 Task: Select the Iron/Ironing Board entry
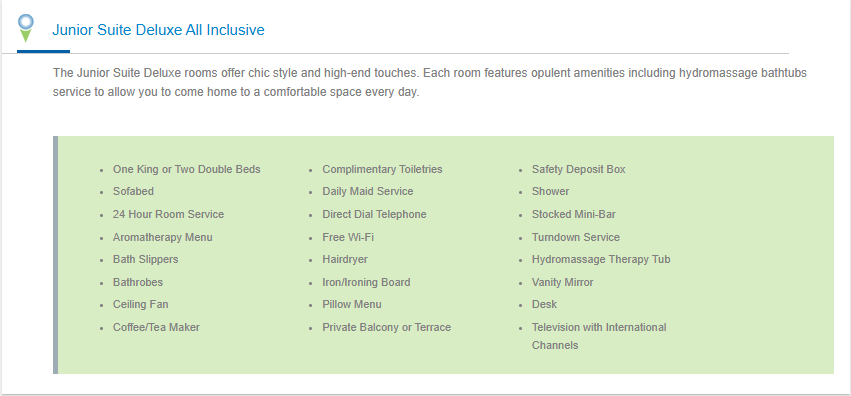coord(366,282)
